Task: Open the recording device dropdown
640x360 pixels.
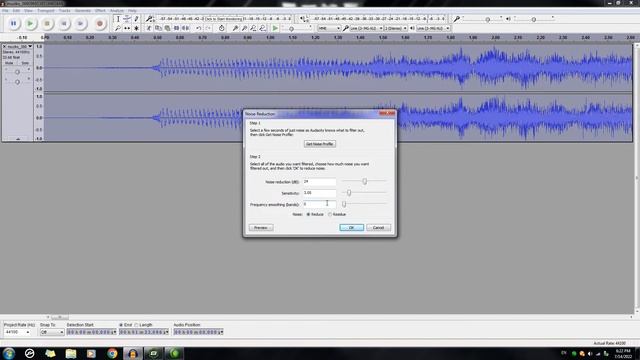Action: point(367,28)
